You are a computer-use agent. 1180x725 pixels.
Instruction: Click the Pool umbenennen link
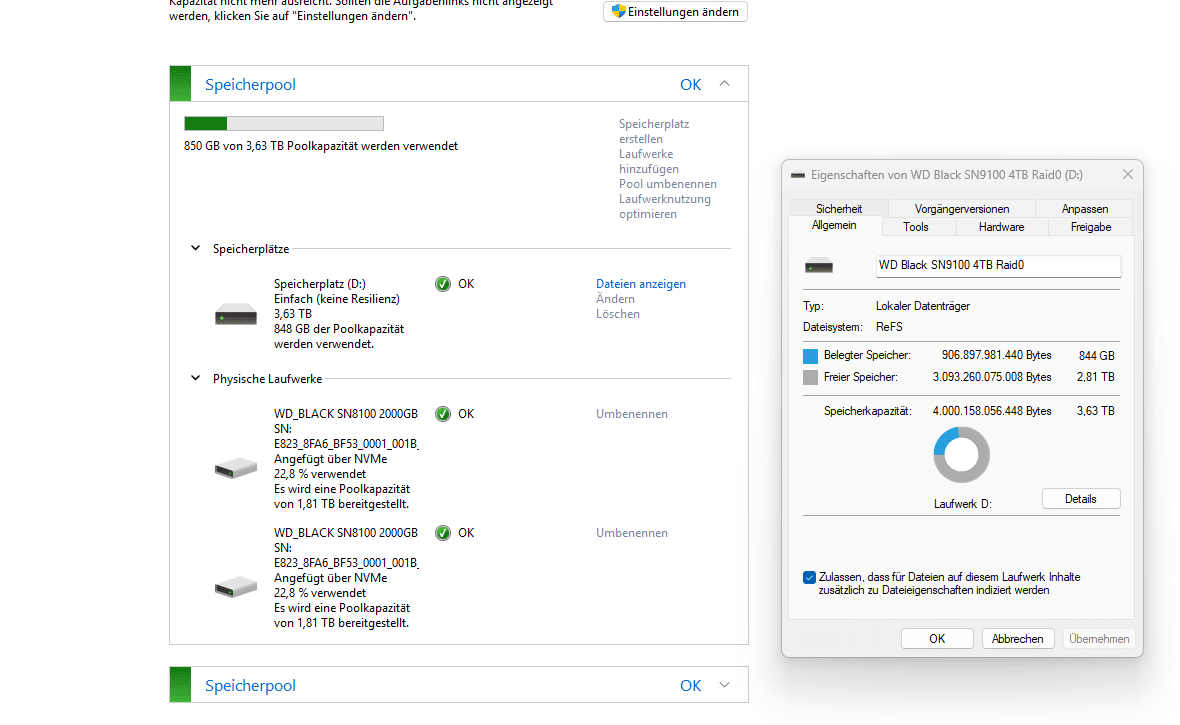point(668,184)
